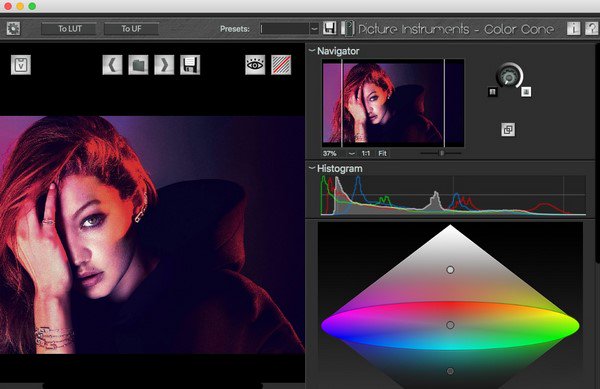Click the split compare view icon in top toolbar
This screenshot has height=389, width=600.
pos(347,29)
